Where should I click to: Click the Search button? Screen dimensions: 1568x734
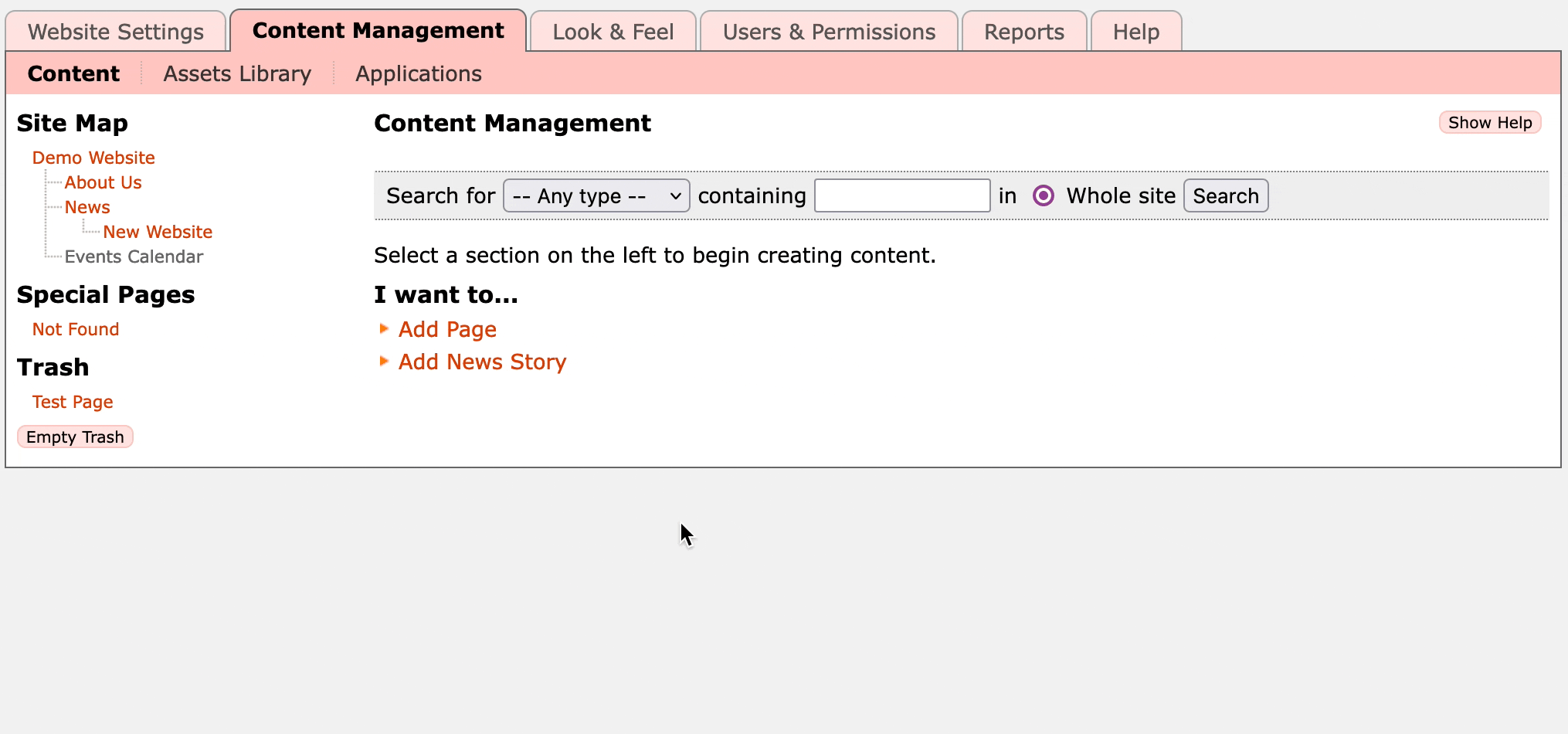(1226, 195)
